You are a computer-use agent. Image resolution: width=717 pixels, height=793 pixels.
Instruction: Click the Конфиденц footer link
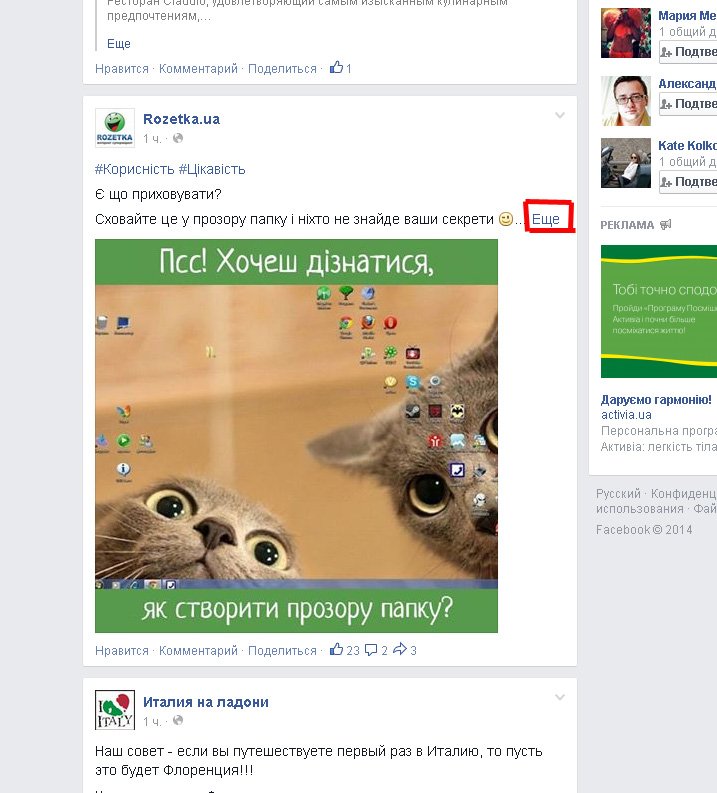coord(684,494)
